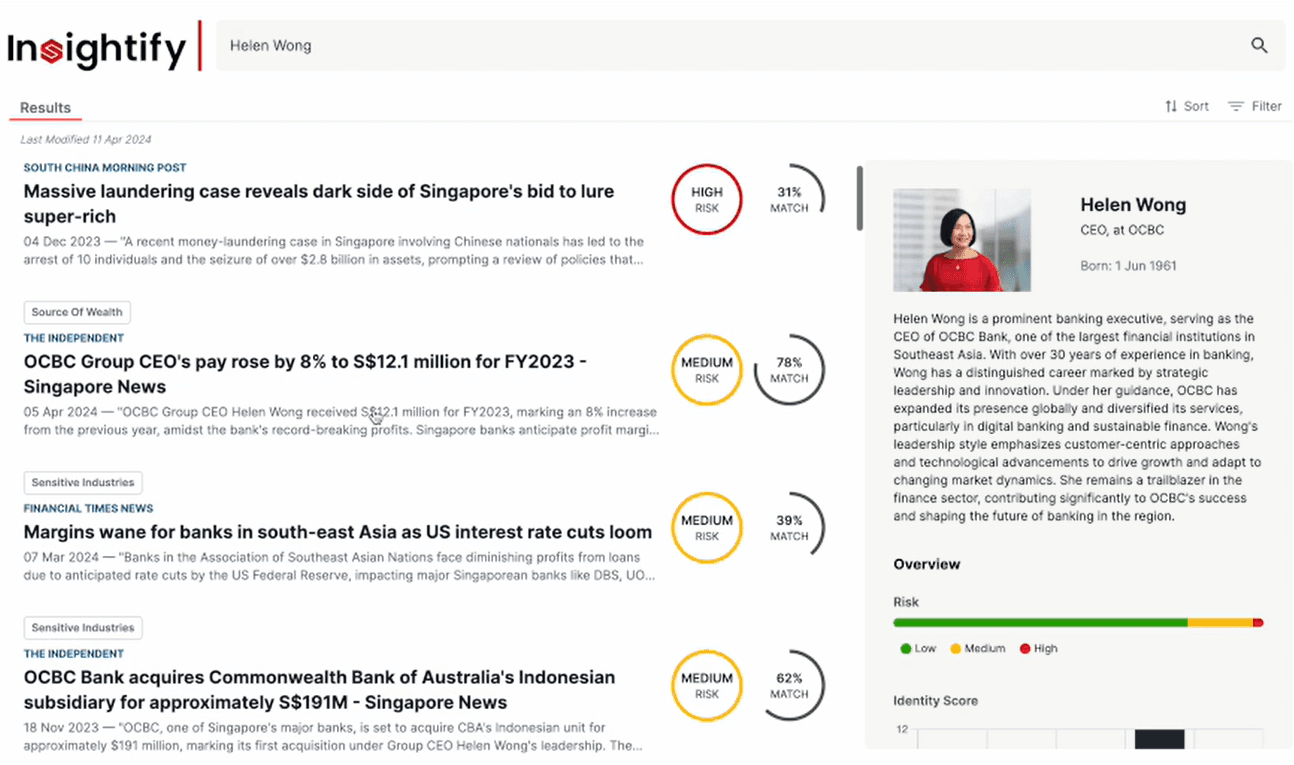Select the Results tab
1294x765 pixels.
[45, 108]
